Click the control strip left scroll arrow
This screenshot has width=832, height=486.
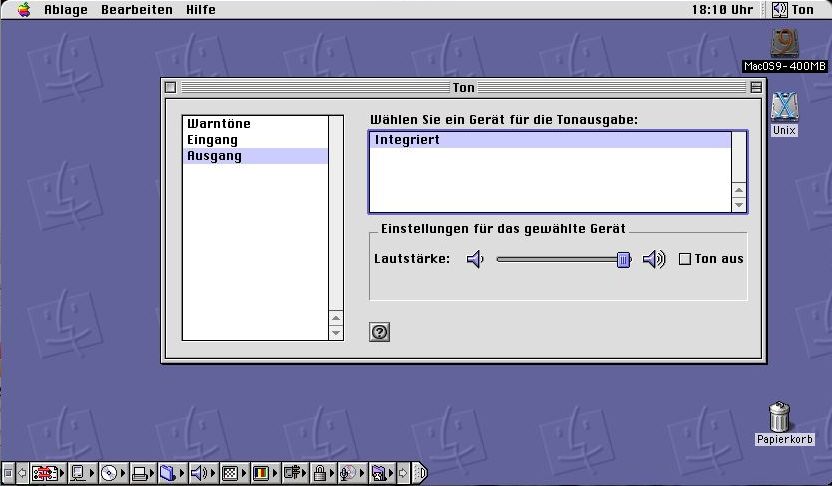(x=22, y=473)
